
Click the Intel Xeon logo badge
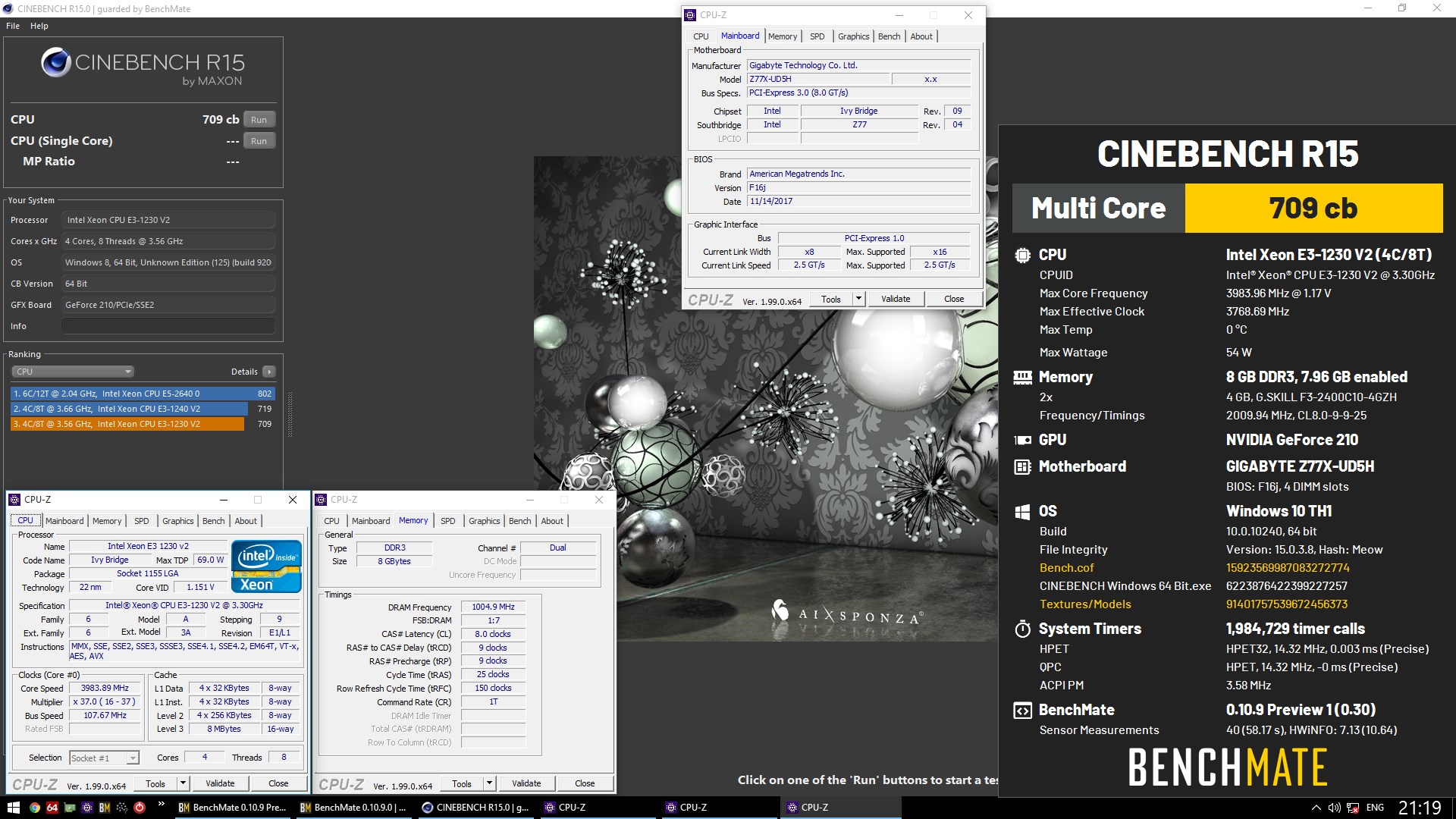click(266, 566)
